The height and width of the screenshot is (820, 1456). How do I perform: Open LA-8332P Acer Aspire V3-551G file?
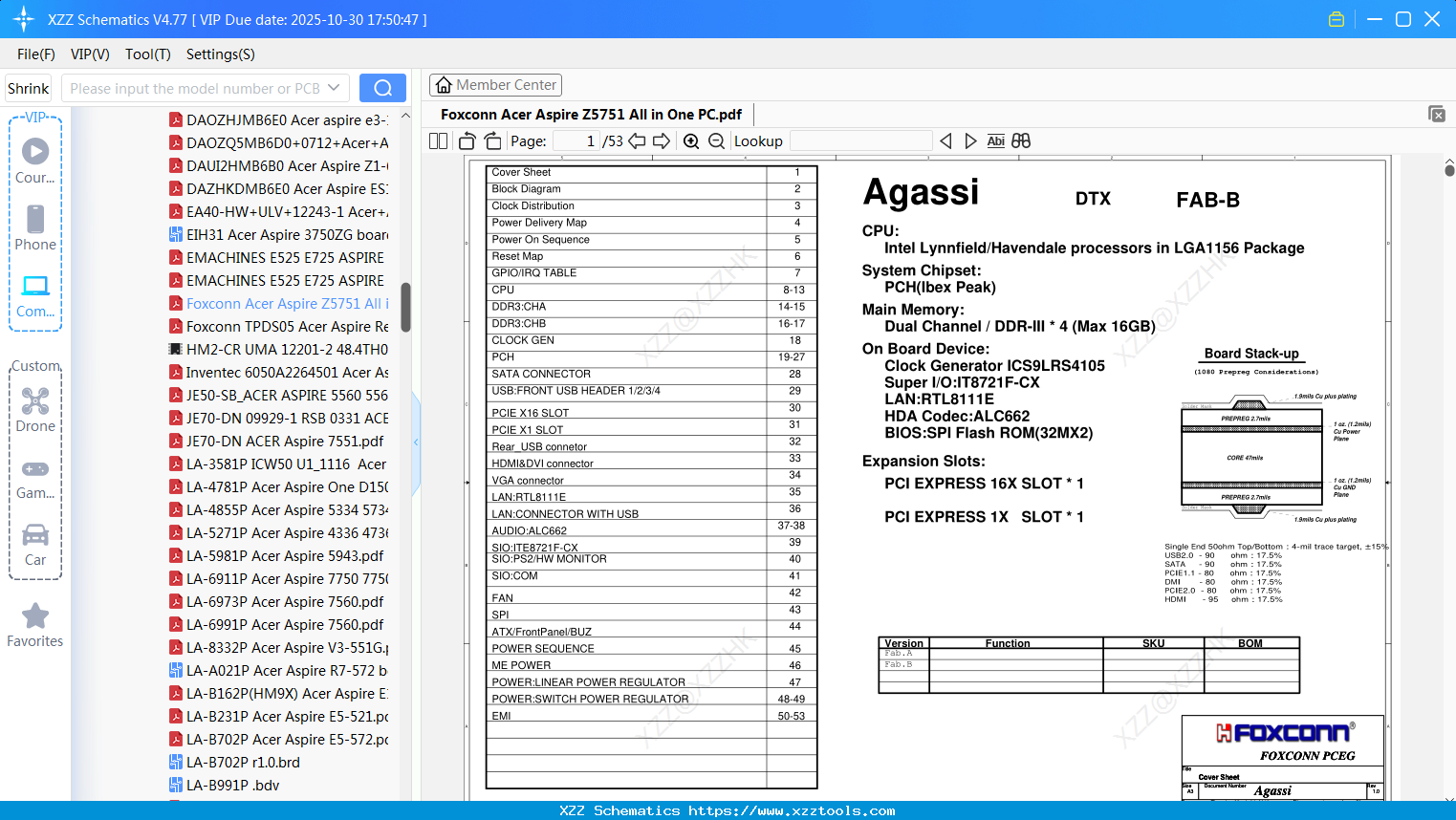278,648
